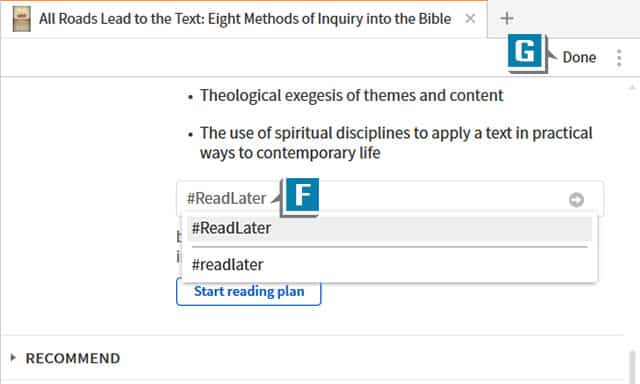640x384 pixels.
Task: Click the callout marker G
Action: tap(525, 51)
